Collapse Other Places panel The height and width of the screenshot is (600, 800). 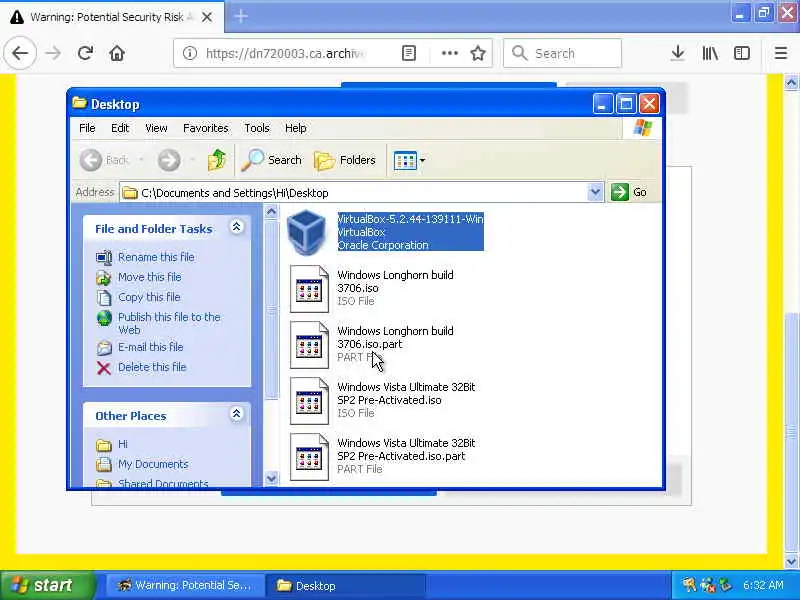click(236, 414)
